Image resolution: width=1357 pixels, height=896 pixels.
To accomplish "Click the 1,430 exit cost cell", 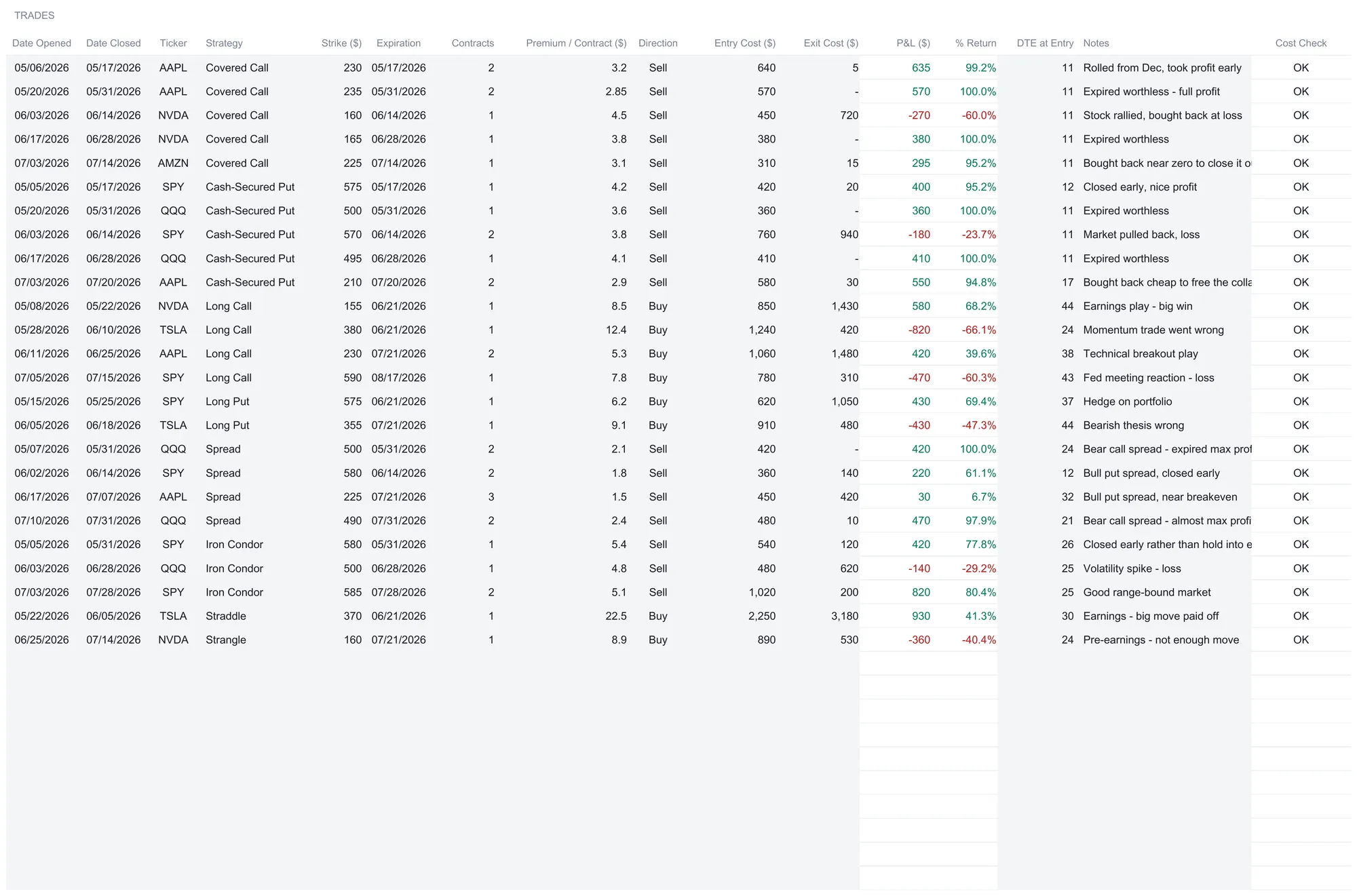I will pyautogui.click(x=845, y=306).
